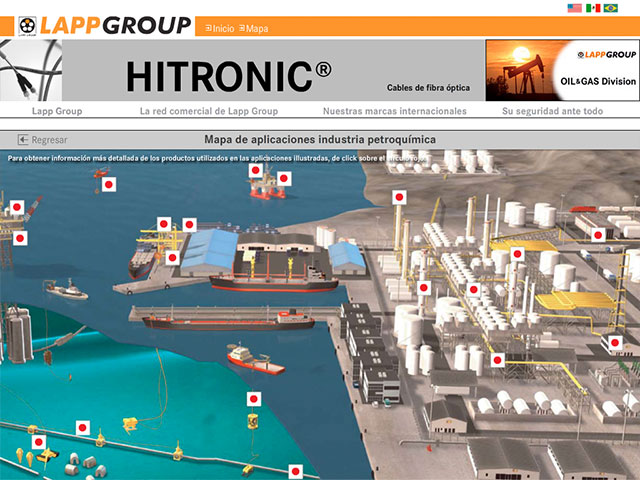Click the Cables de fibra óptica caption

428,88
